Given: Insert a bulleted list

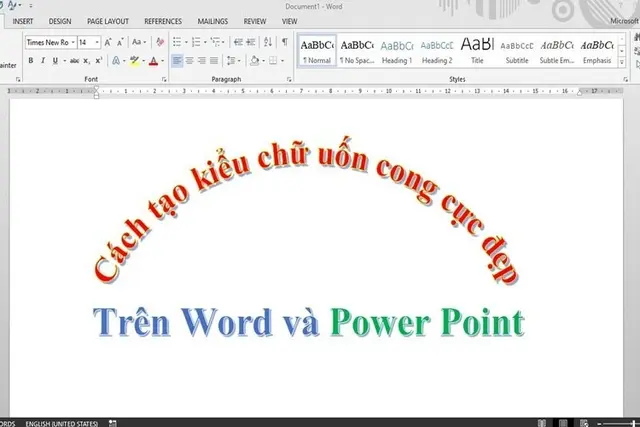Looking at the screenshot, I should pyautogui.click(x=177, y=42).
